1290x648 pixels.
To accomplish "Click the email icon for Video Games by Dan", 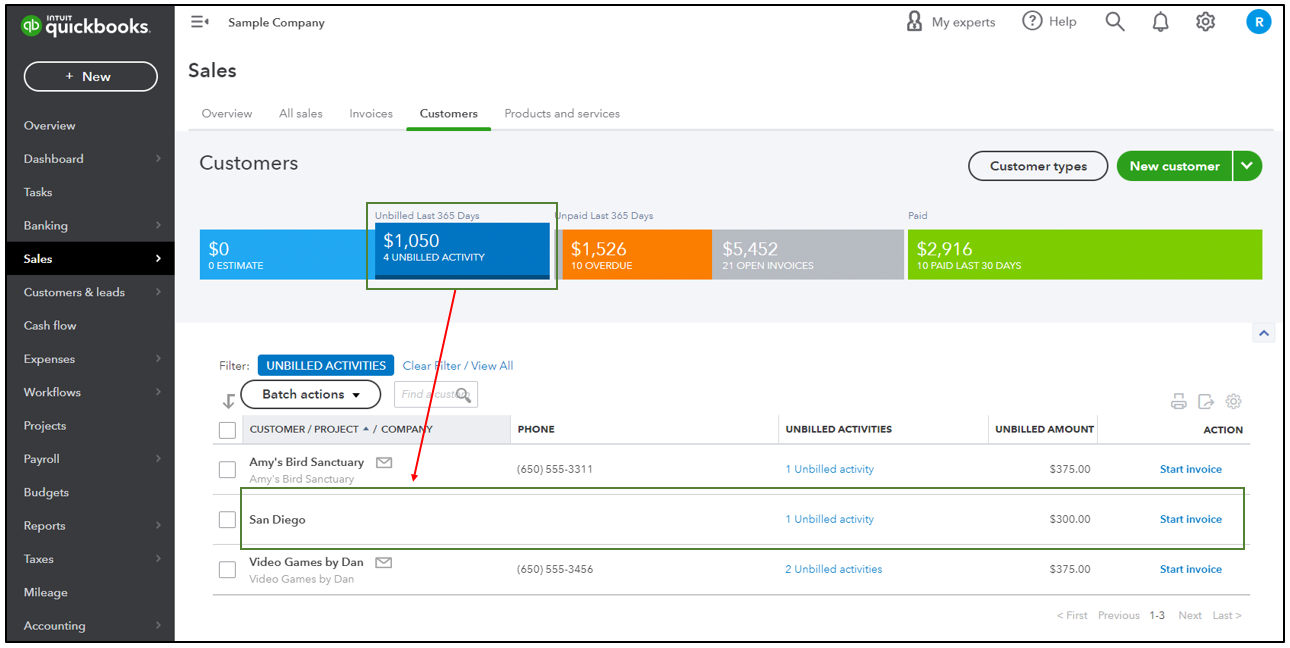I will click(383, 562).
